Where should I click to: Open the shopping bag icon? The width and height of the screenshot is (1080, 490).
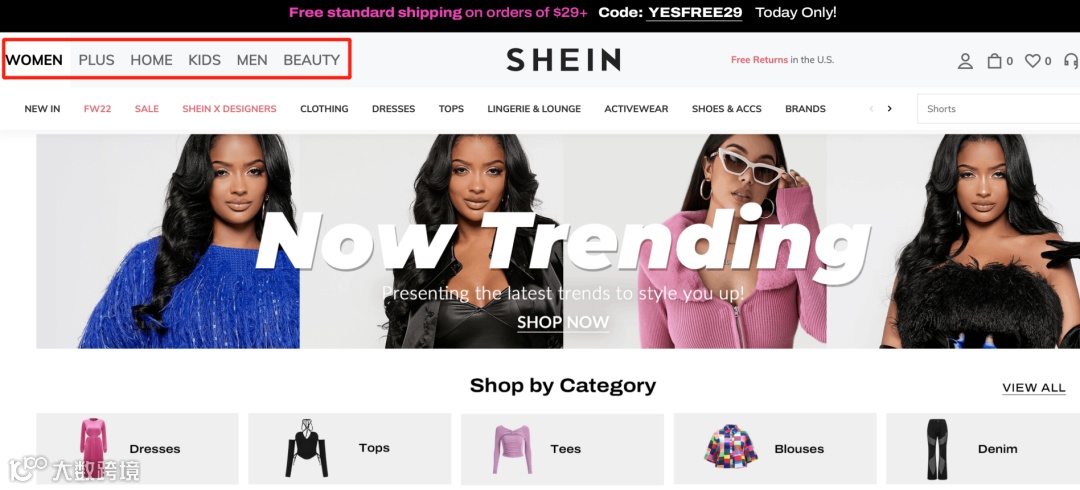pyautogui.click(x=994, y=61)
